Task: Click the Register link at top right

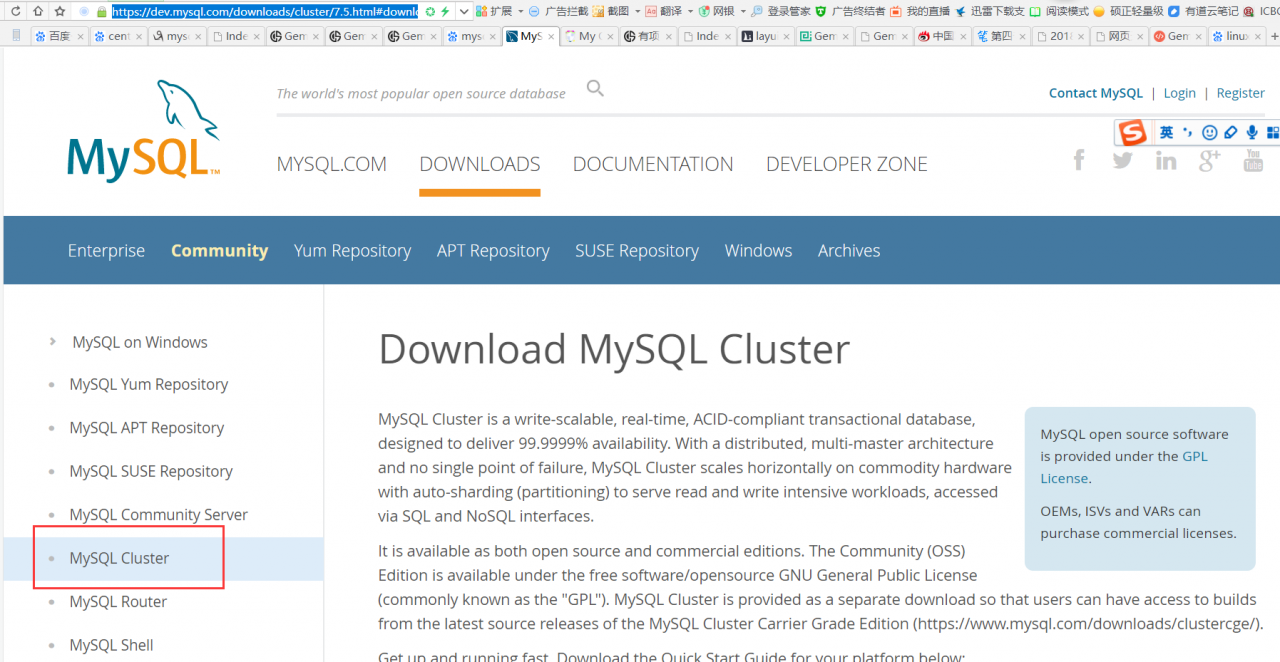Action: (1240, 92)
